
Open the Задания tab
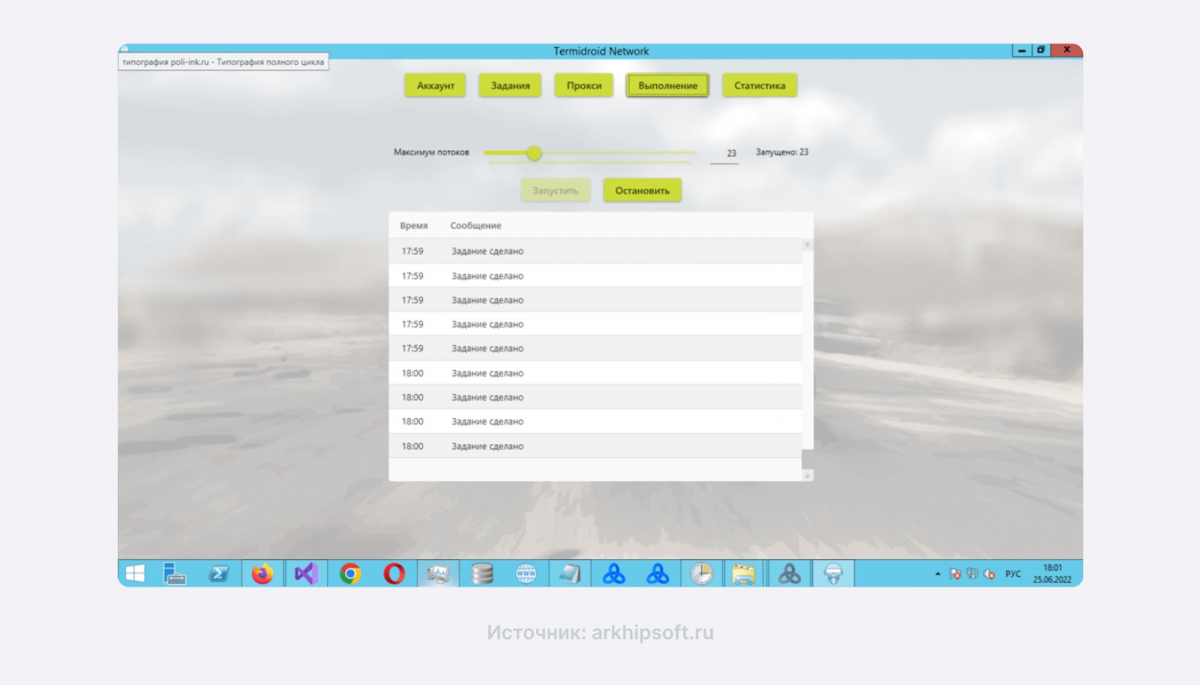point(510,86)
